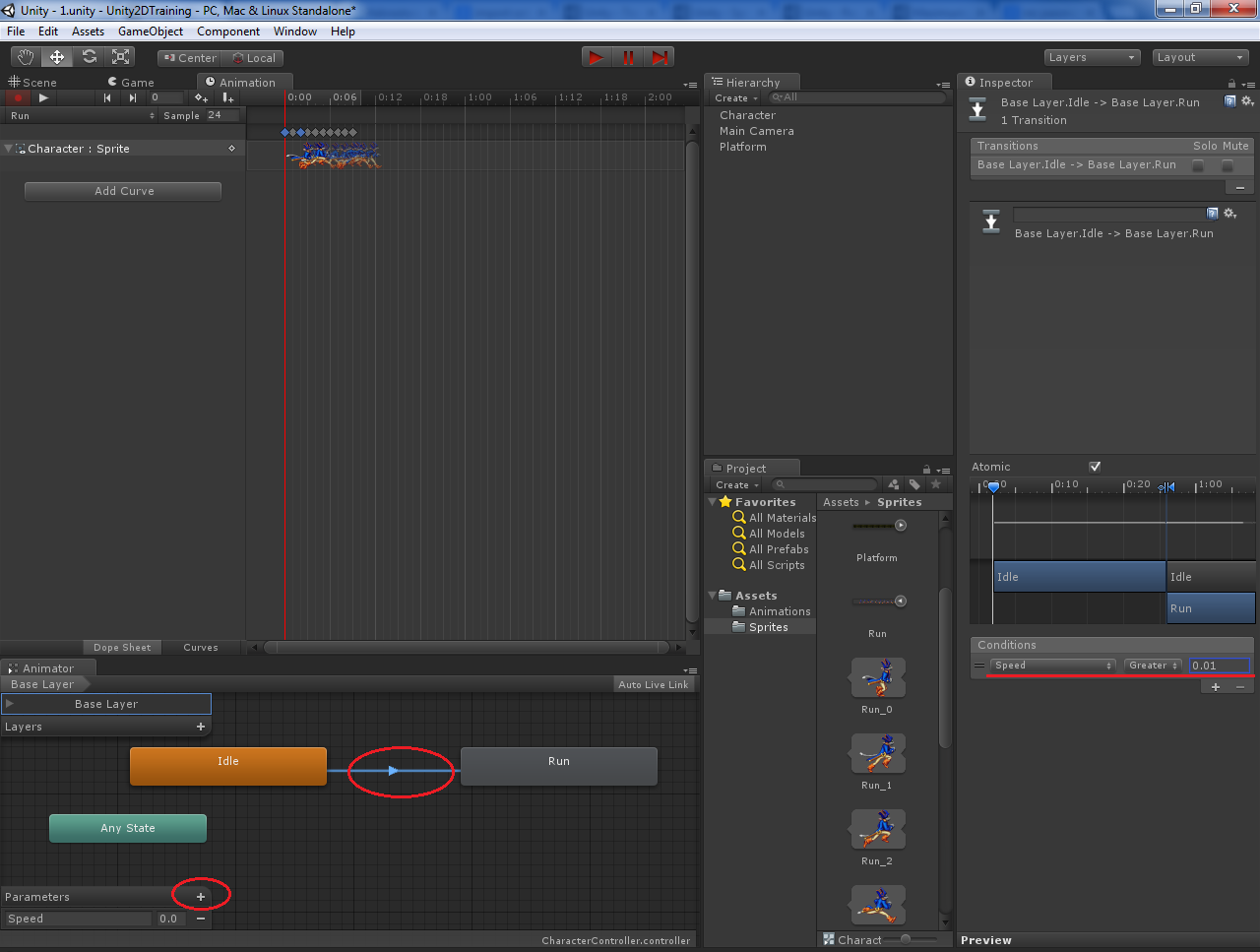Add a new keyframe in the Animation window
Image resolution: width=1260 pixels, height=952 pixels.
[200, 98]
